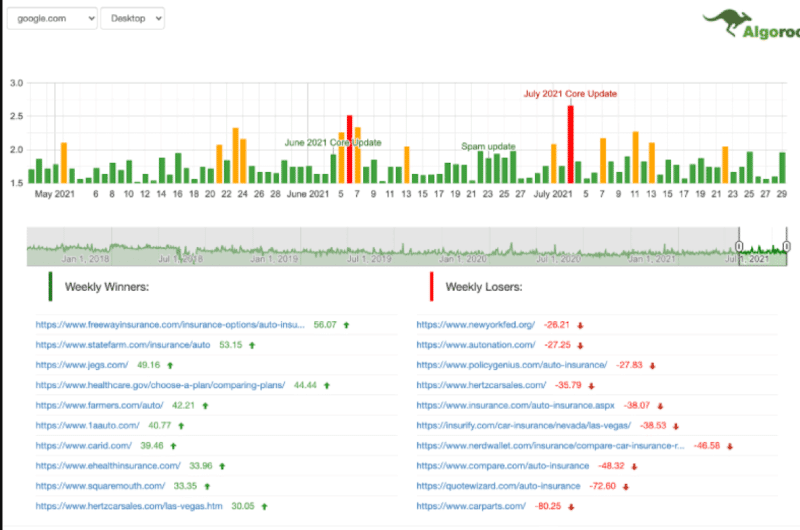The height and width of the screenshot is (530, 800).
Task: Click red down arrow beside -80.25
Action: pos(571,507)
